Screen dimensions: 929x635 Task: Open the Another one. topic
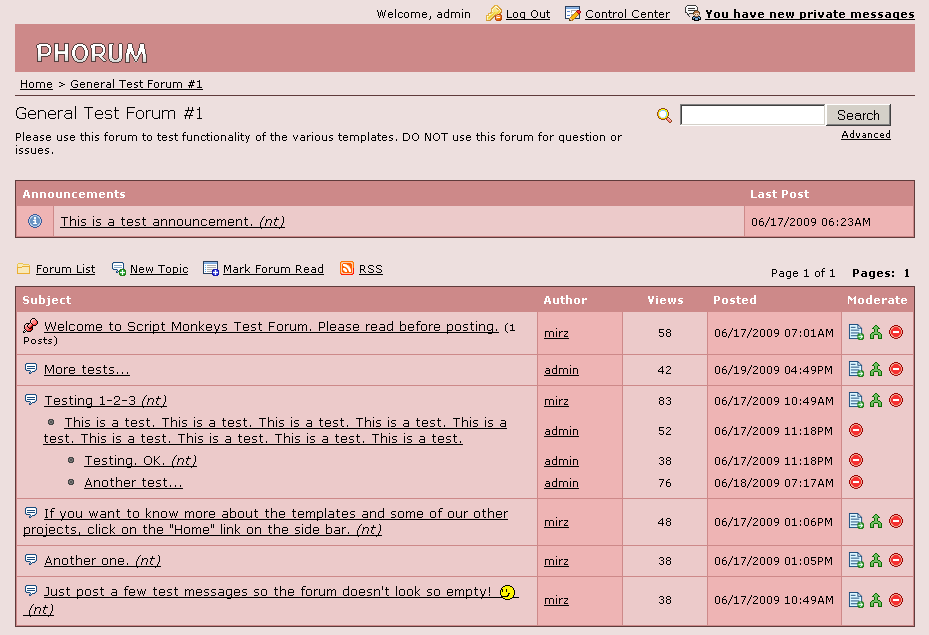[102, 561]
